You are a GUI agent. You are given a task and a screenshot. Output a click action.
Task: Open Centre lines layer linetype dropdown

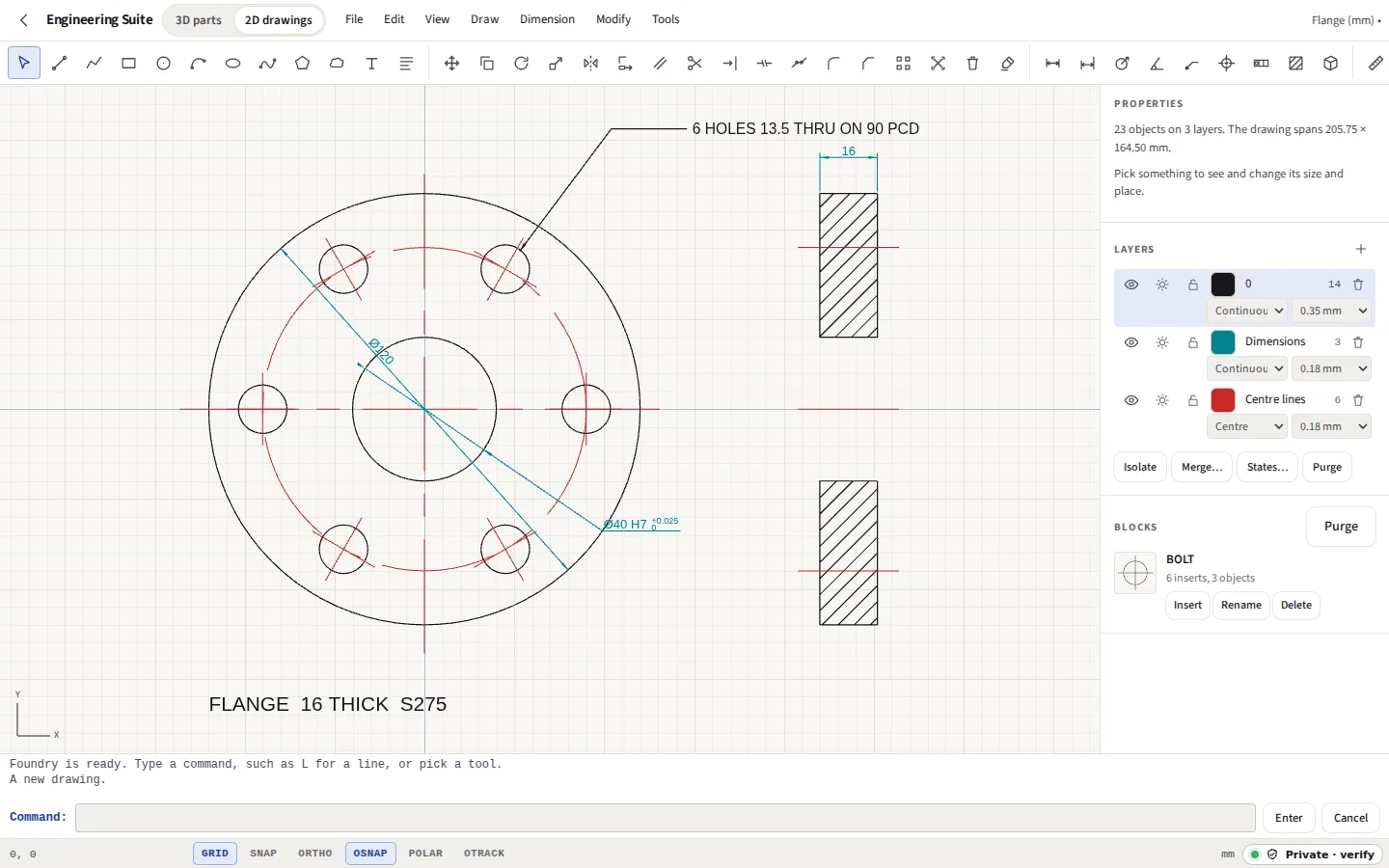click(1247, 426)
